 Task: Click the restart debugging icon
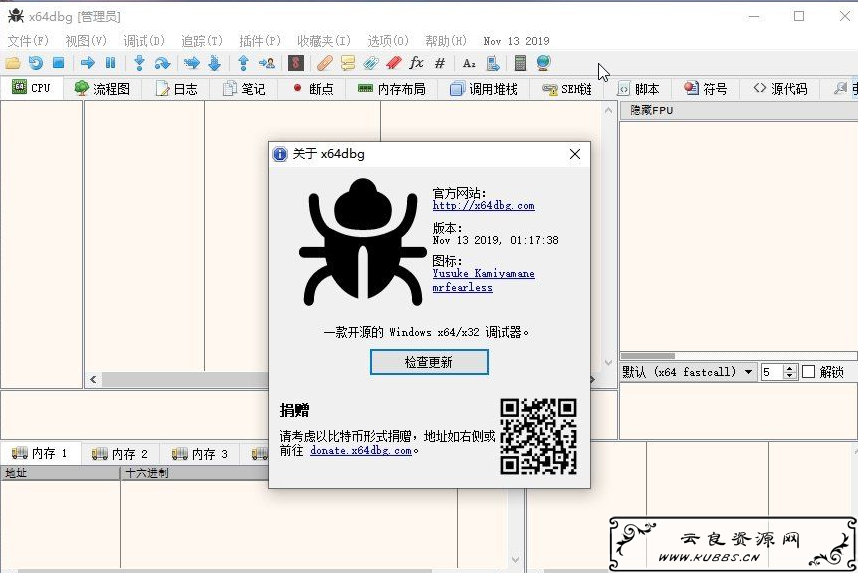36,63
